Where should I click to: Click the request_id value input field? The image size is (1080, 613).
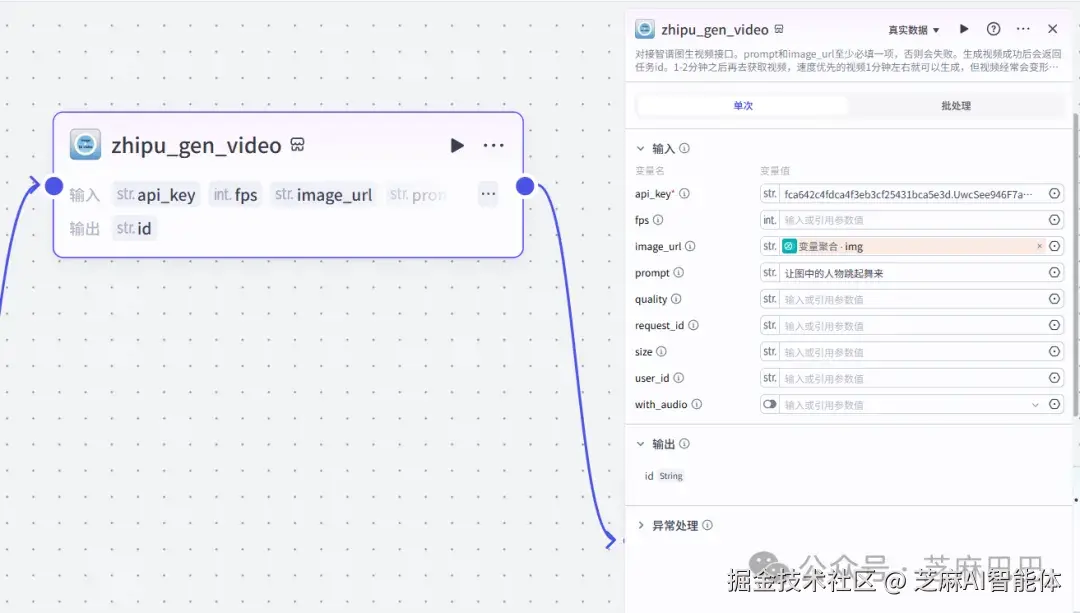(913, 326)
